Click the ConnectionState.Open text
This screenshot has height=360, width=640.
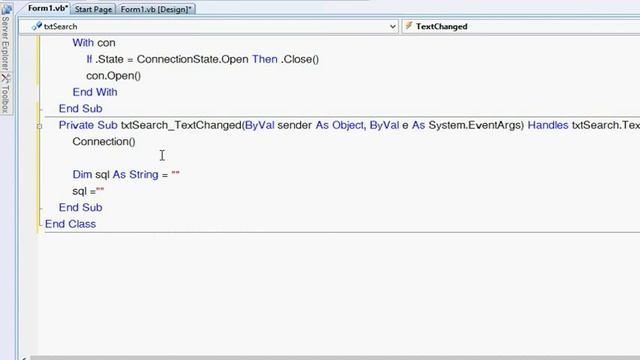tap(192, 60)
